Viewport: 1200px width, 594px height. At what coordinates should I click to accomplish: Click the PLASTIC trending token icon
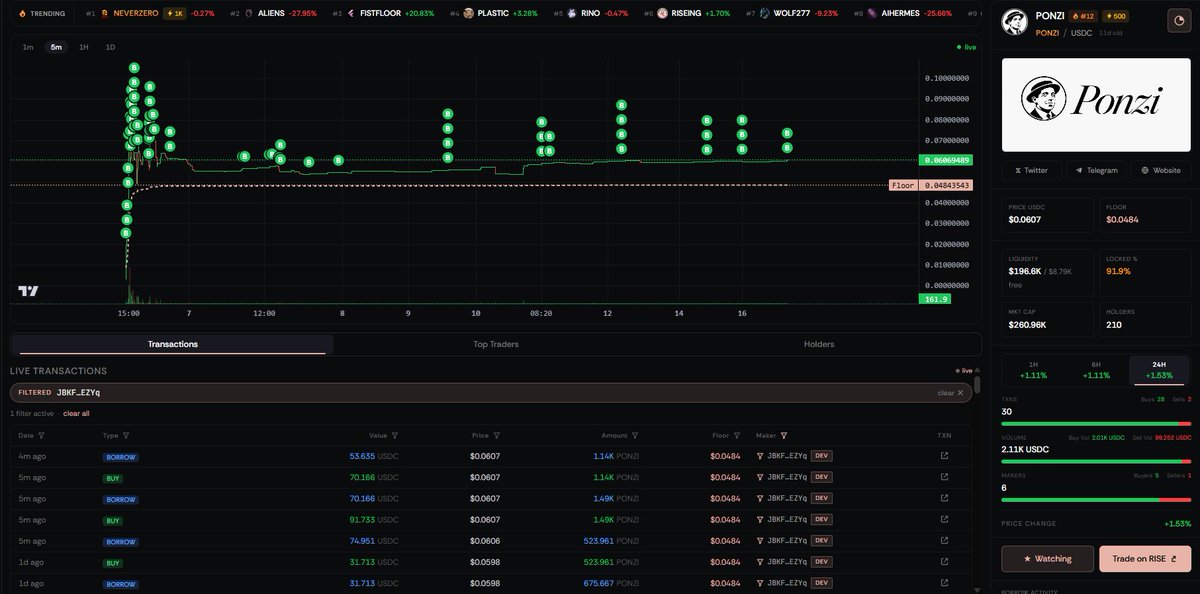click(x=468, y=14)
